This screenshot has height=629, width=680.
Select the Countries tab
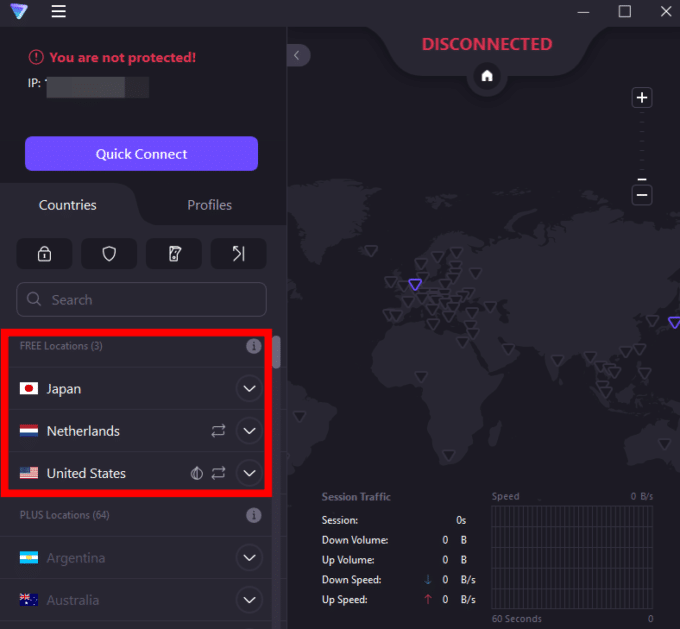(68, 205)
